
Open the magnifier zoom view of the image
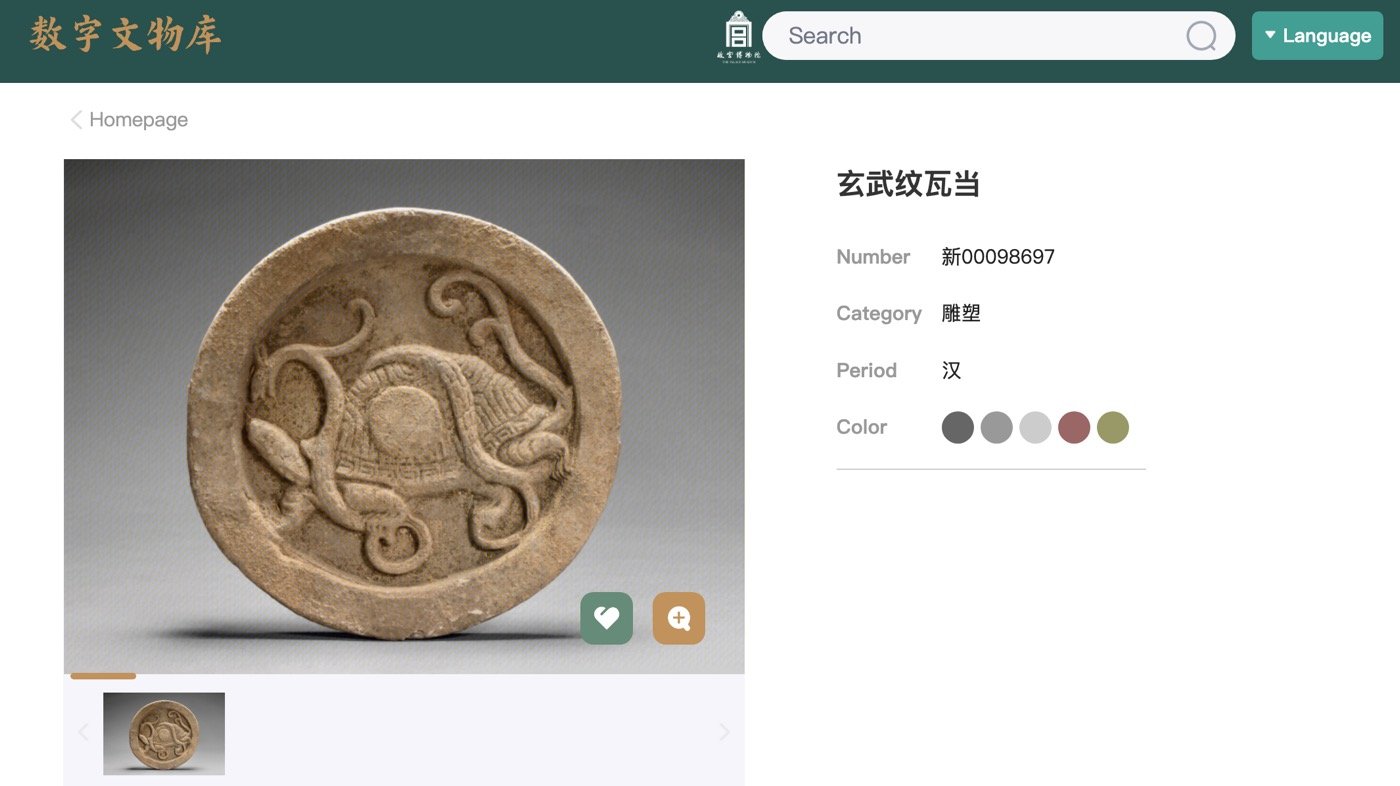coord(679,618)
